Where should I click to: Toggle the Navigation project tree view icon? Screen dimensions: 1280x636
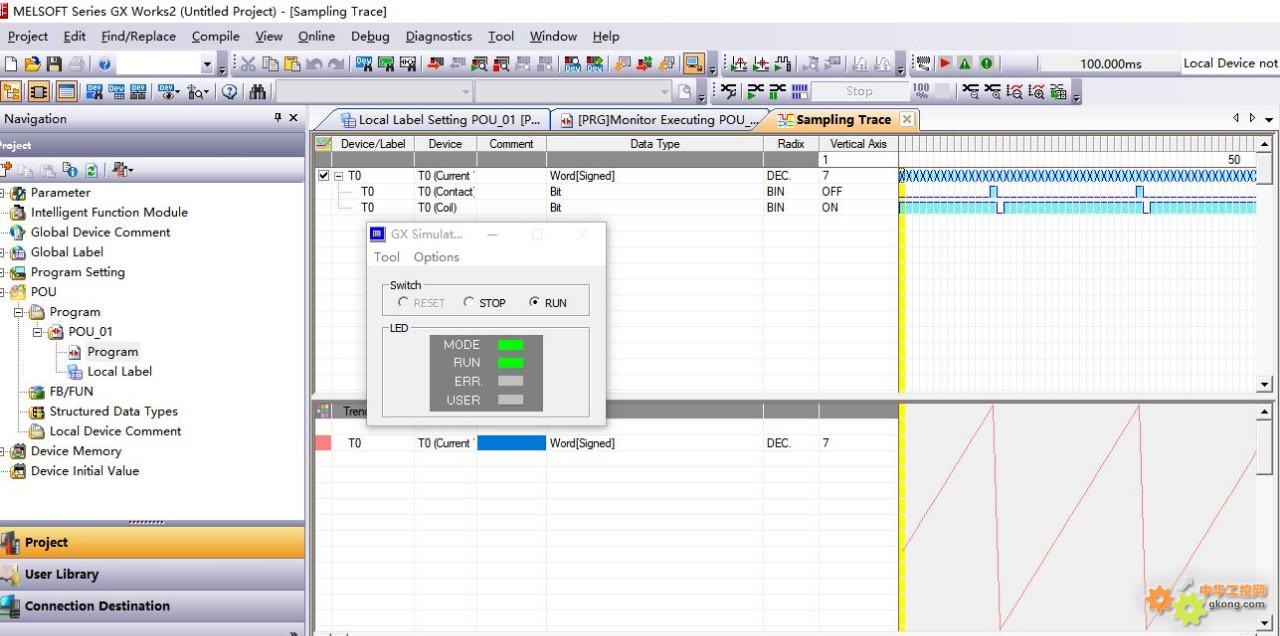pos(12,91)
